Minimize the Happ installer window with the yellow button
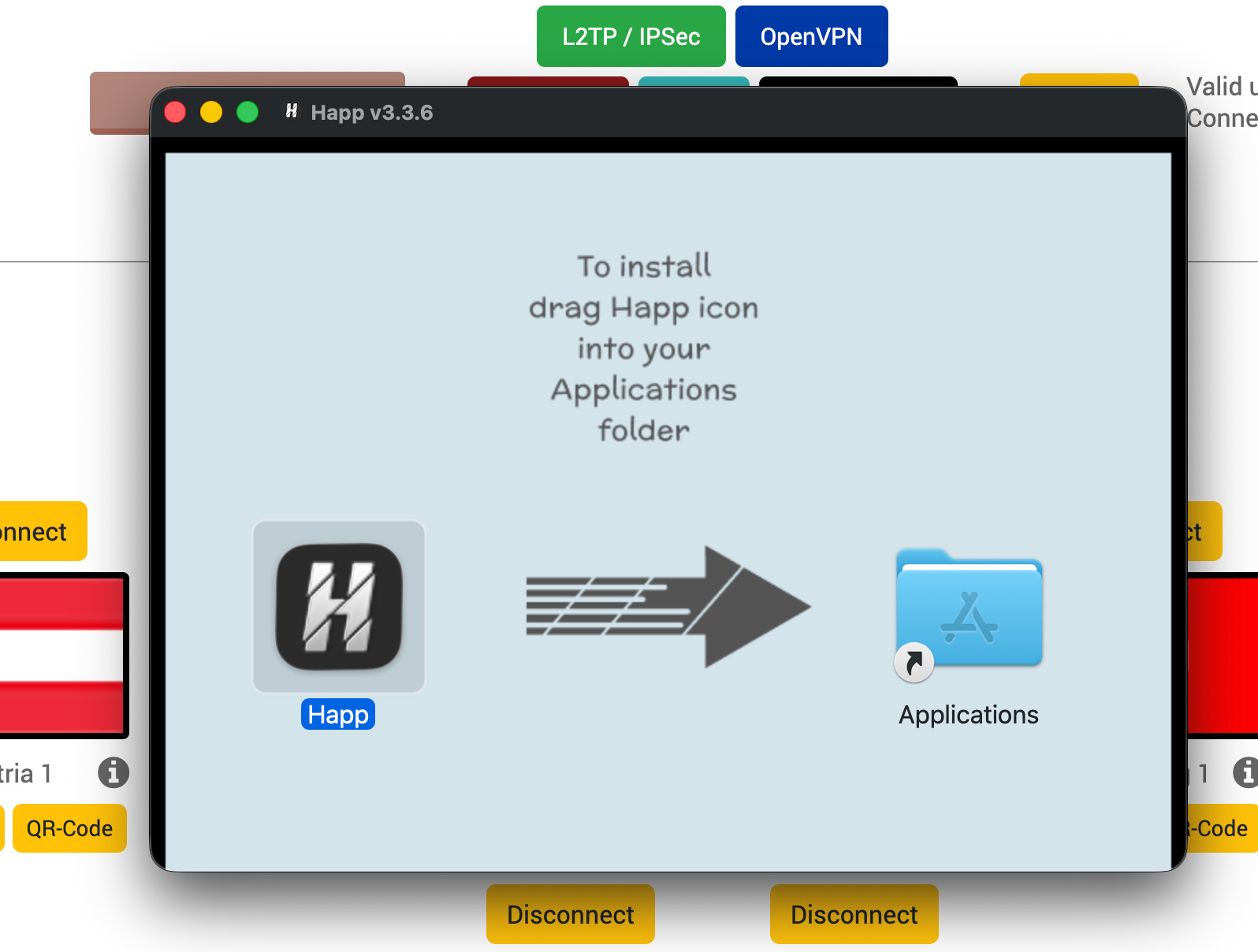Screen dimensions: 1258x952 click(211, 113)
